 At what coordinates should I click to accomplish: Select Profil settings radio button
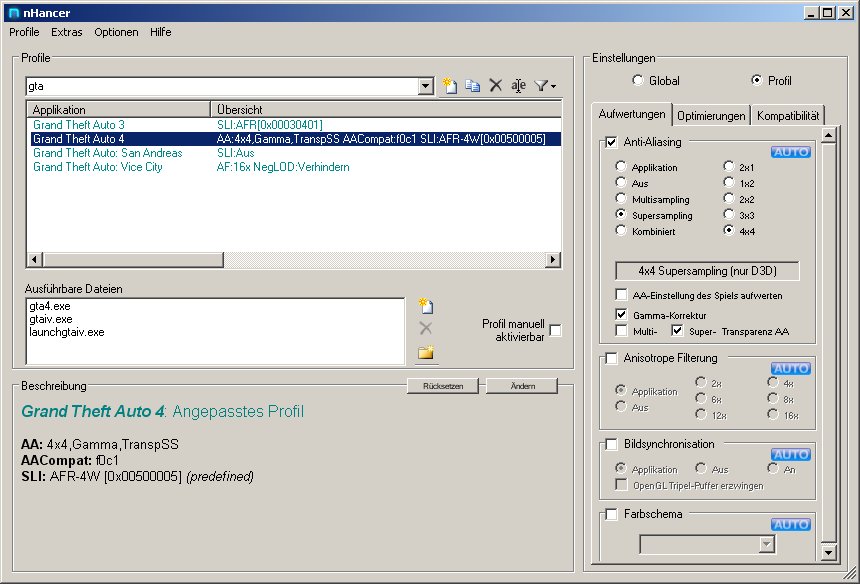(756, 80)
